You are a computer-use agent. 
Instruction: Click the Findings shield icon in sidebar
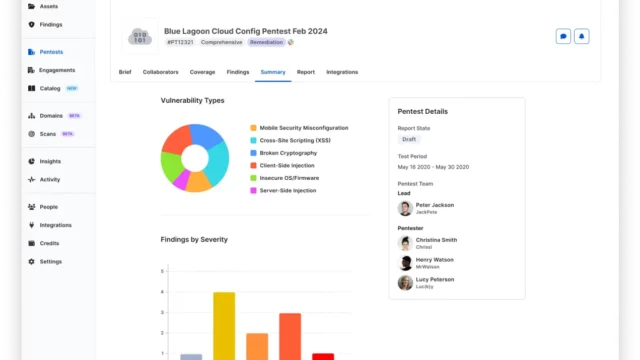click(x=31, y=24)
